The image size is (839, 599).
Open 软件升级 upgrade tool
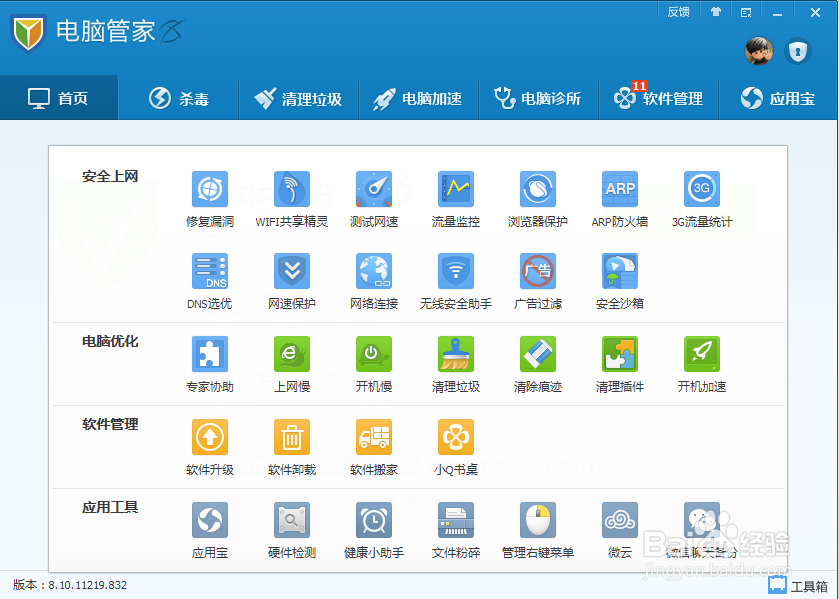(210, 437)
